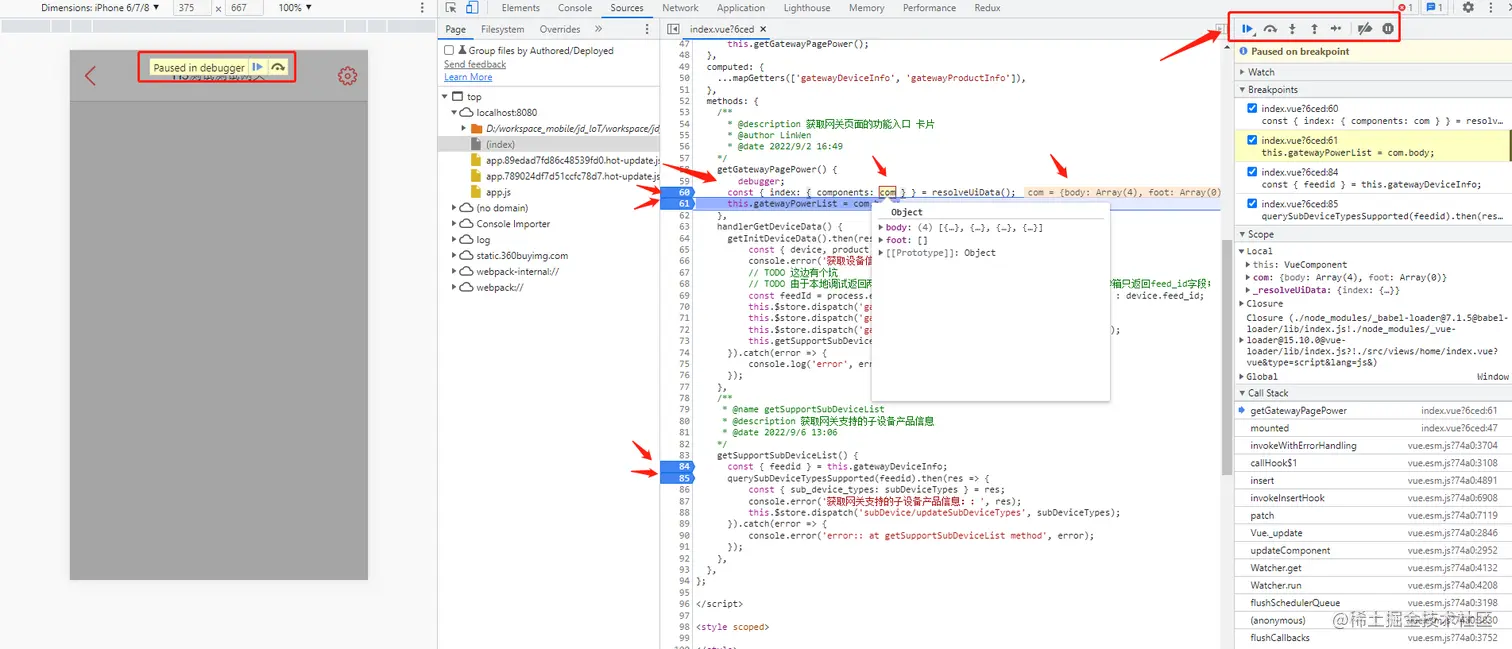Edit the device height field 667
This screenshot has width=1512, height=649.
click(243, 7)
